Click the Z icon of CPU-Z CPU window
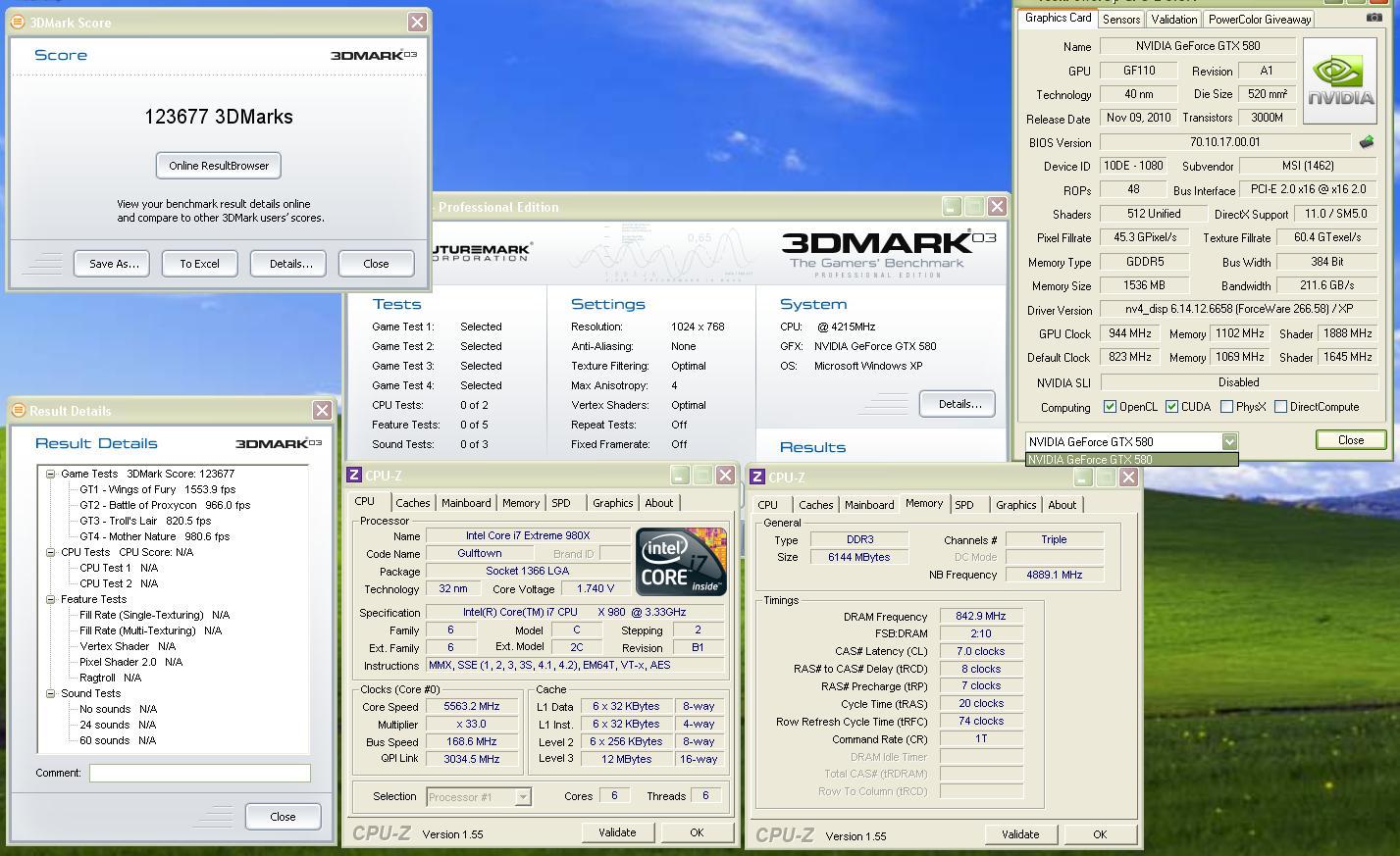Screen dimensions: 1400x856 pos(355,476)
